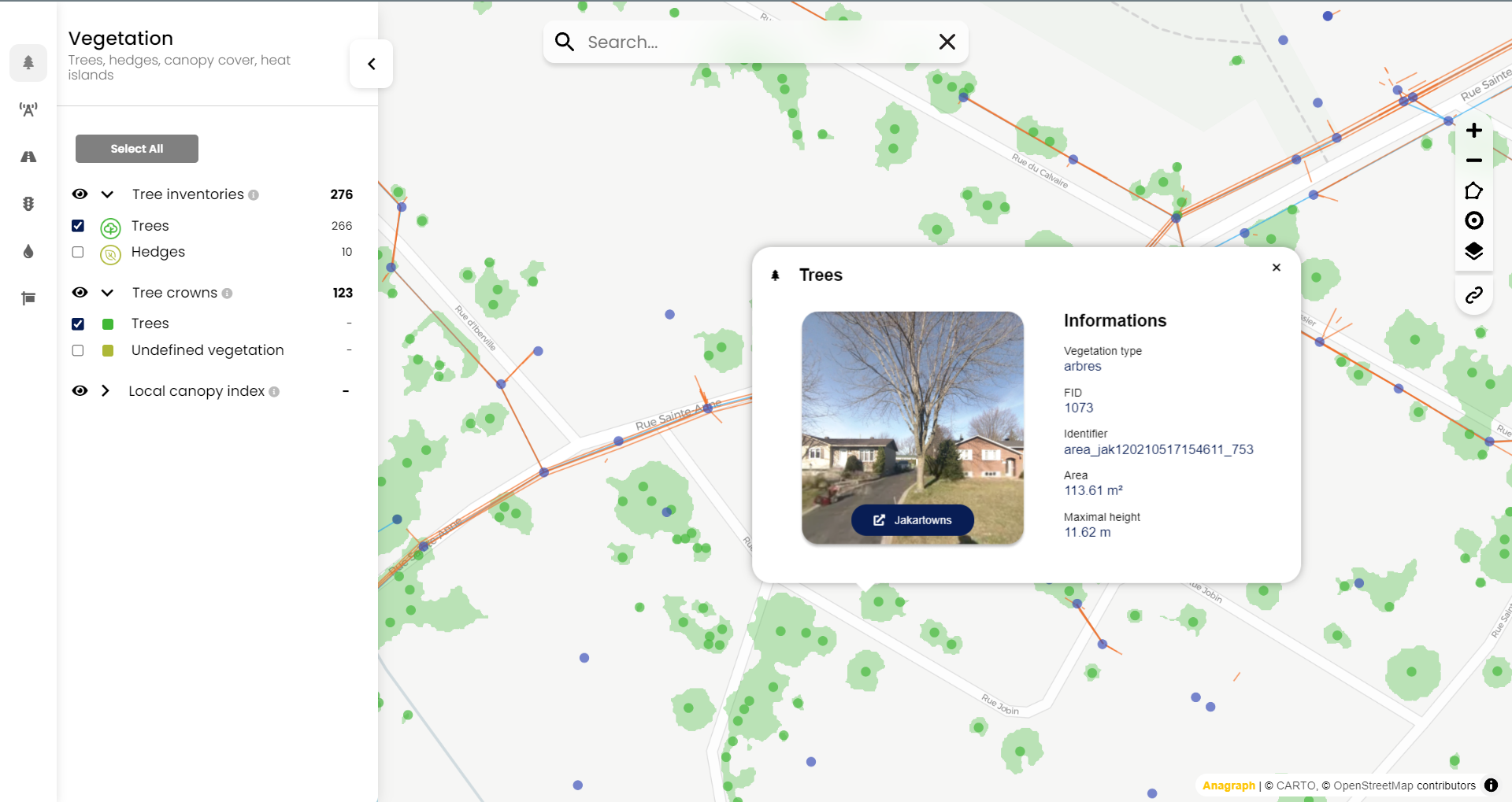Activate the polygon draw tool
This screenshot has width=1512, height=802.
1473,191
